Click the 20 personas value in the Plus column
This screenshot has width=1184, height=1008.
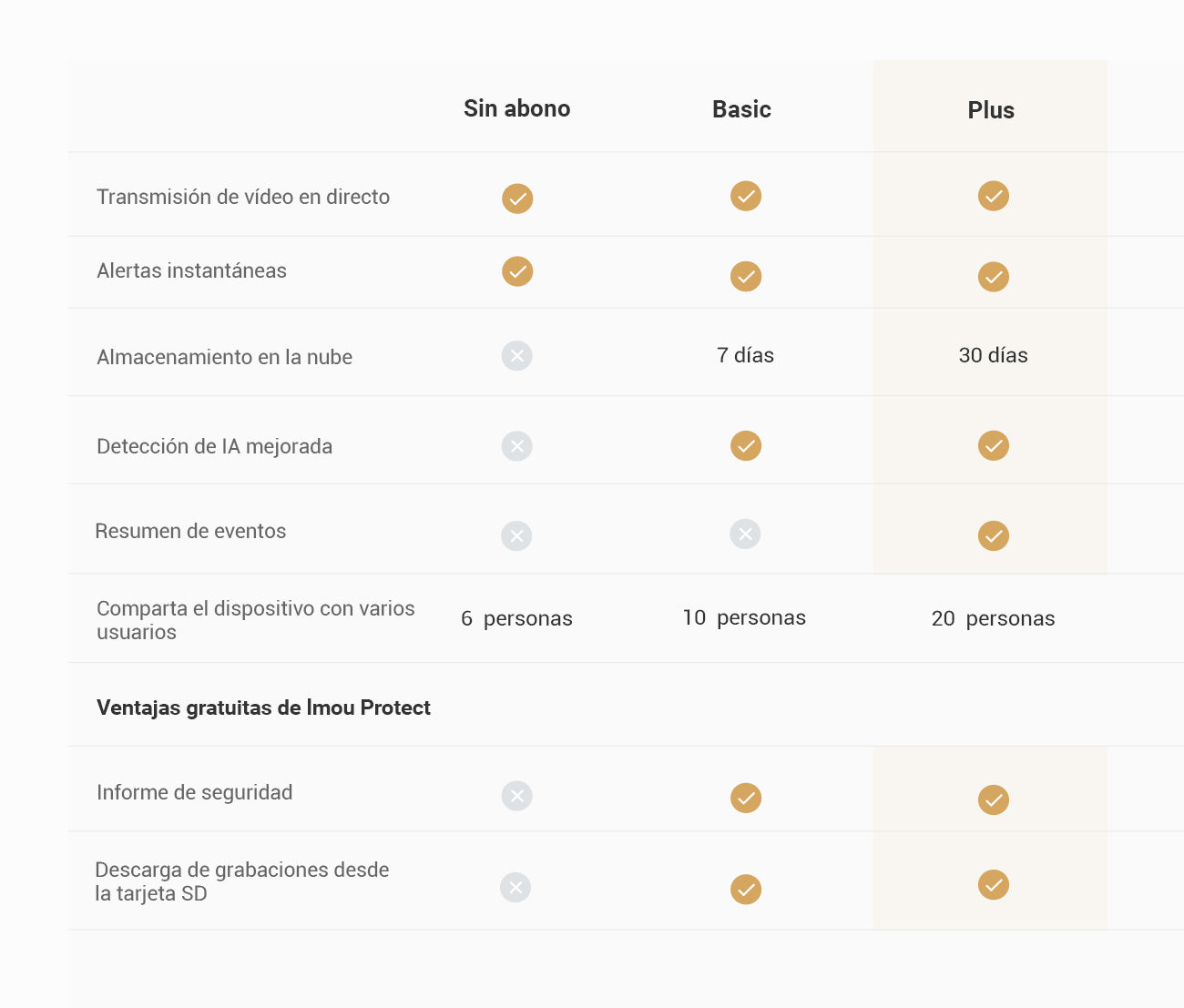pyautogui.click(x=993, y=618)
